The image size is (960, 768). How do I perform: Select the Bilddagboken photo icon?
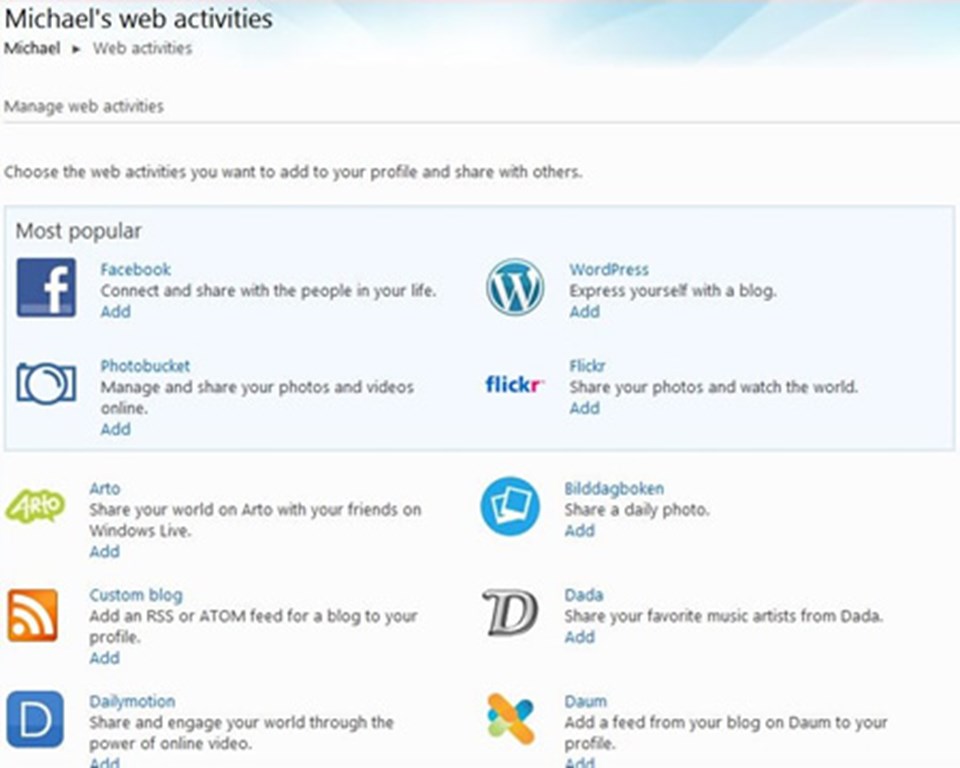[x=510, y=506]
